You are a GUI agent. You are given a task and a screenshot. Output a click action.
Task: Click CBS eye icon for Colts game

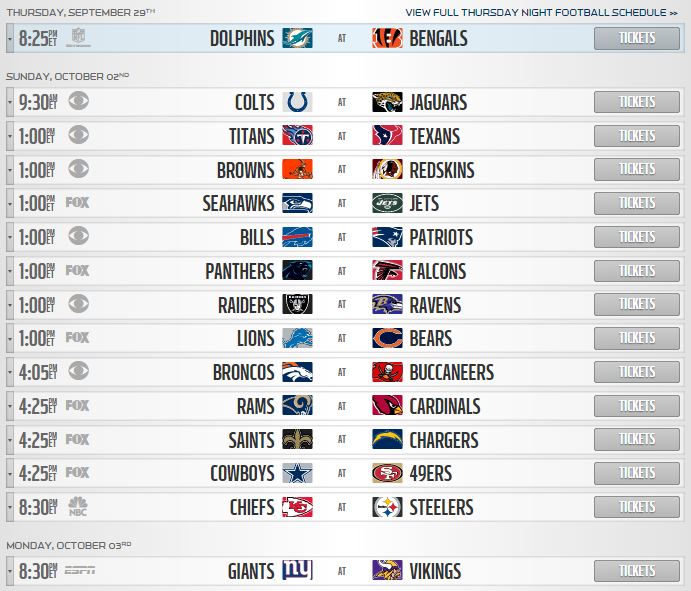[x=78, y=101]
